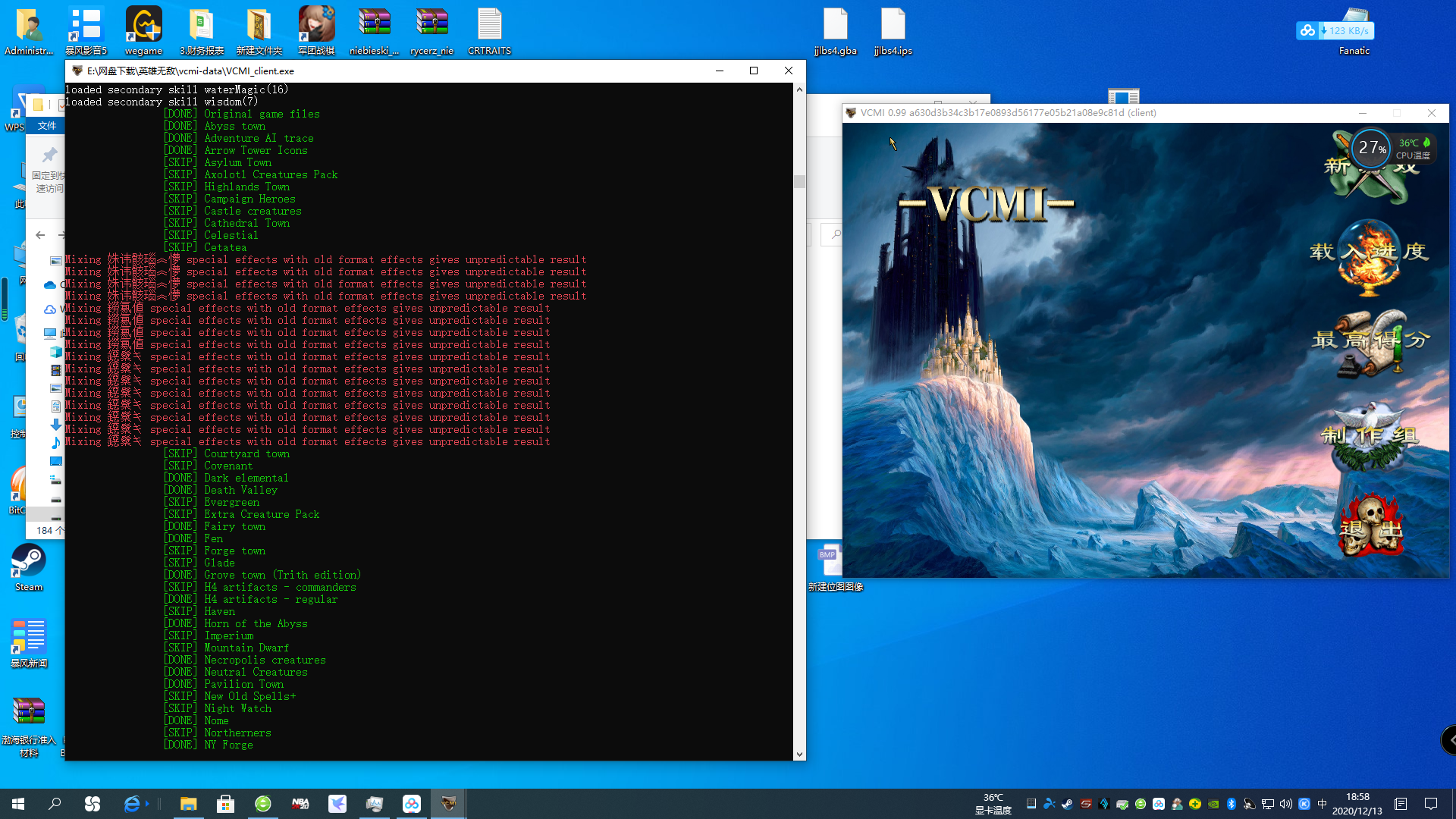The width and height of the screenshot is (1456, 819).
Task: Open Microsoft Store from the taskbar
Action: 225,804
